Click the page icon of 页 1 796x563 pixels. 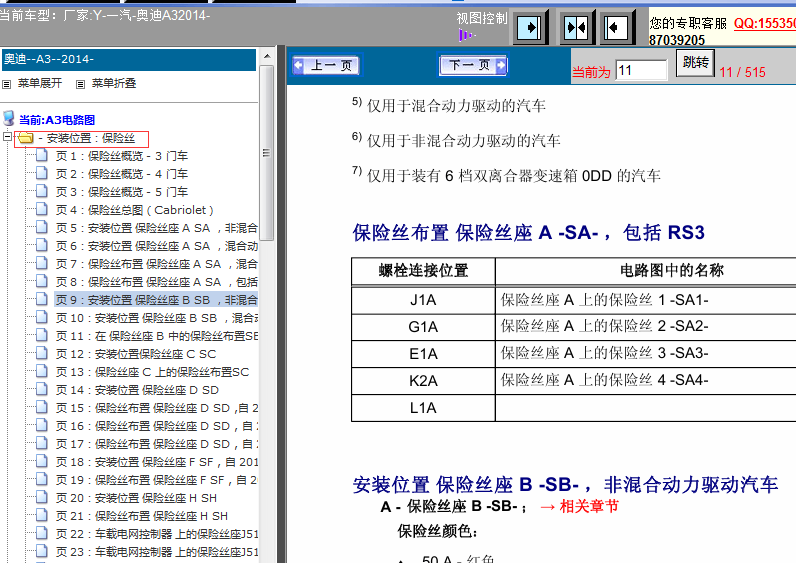point(42,155)
